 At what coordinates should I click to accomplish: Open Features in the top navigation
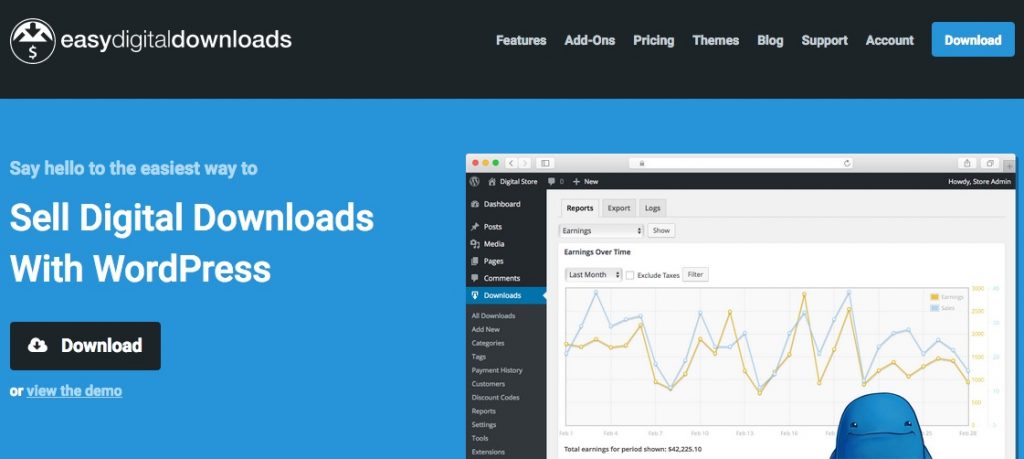coord(521,40)
